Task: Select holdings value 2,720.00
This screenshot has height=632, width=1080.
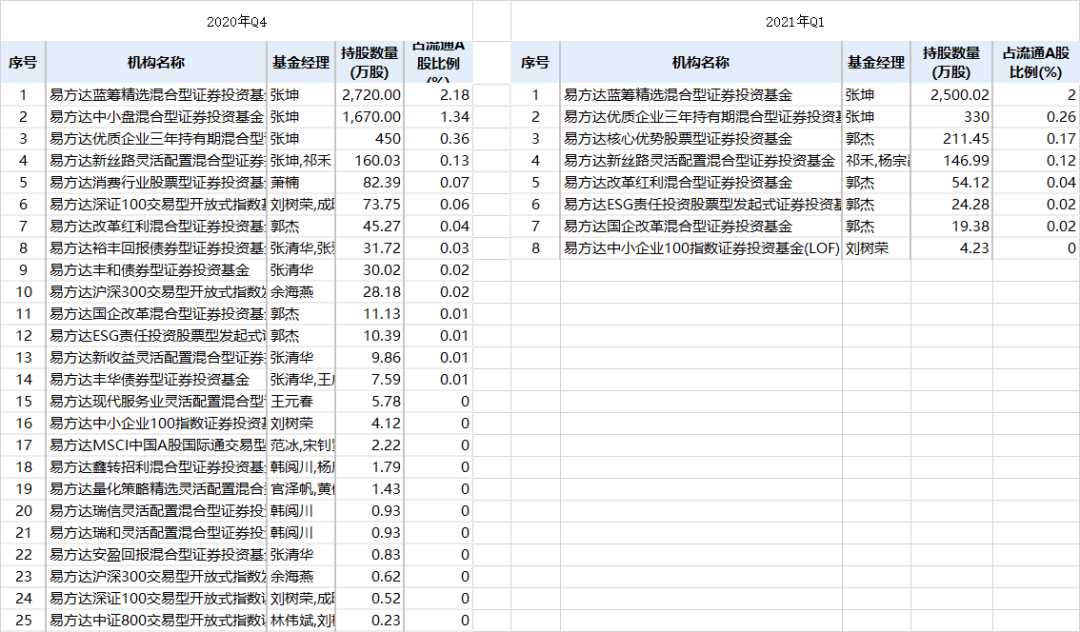Action: coord(370,95)
